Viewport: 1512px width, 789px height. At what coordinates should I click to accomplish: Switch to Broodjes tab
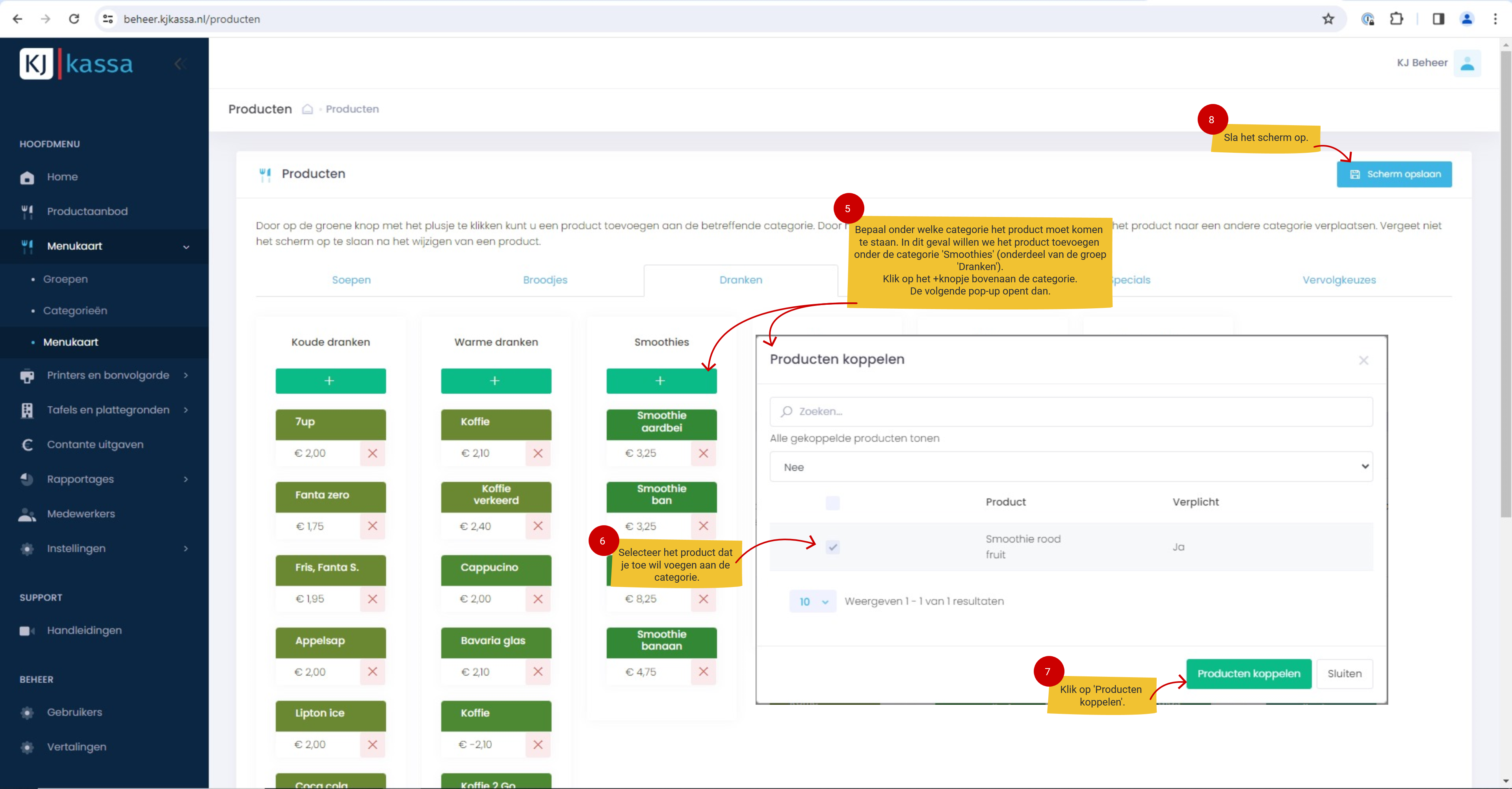pos(545,280)
